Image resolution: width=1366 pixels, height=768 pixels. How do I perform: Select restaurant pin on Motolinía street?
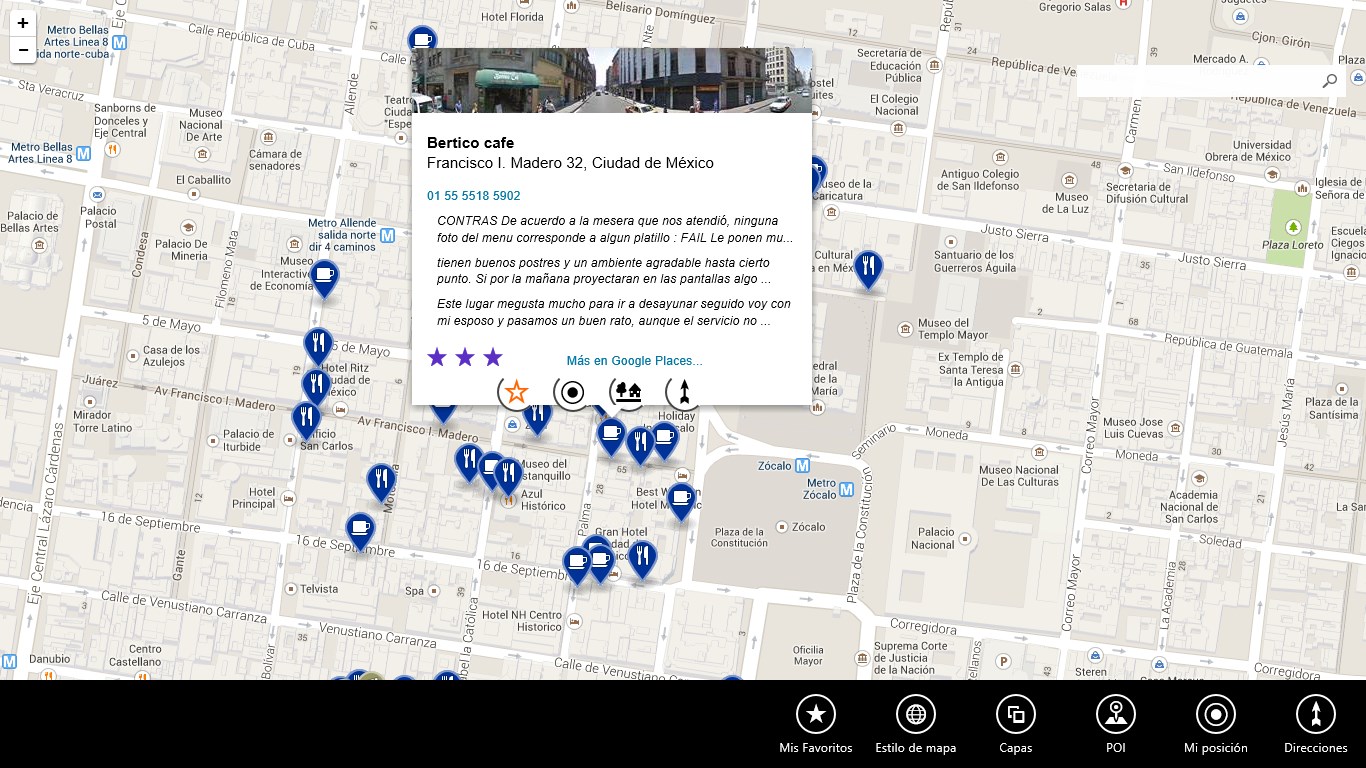click(x=380, y=481)
